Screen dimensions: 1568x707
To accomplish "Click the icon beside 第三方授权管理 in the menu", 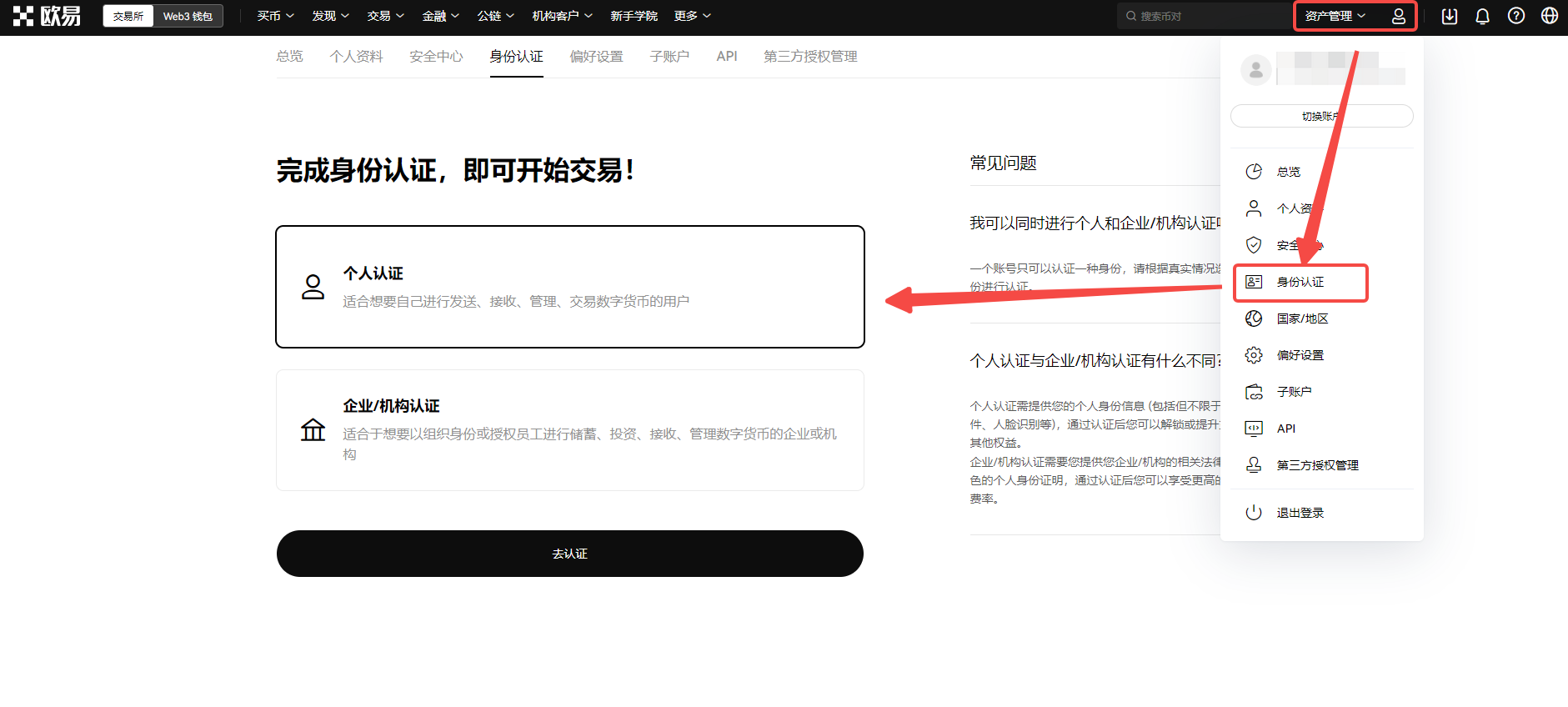I will click(1254, 465).
